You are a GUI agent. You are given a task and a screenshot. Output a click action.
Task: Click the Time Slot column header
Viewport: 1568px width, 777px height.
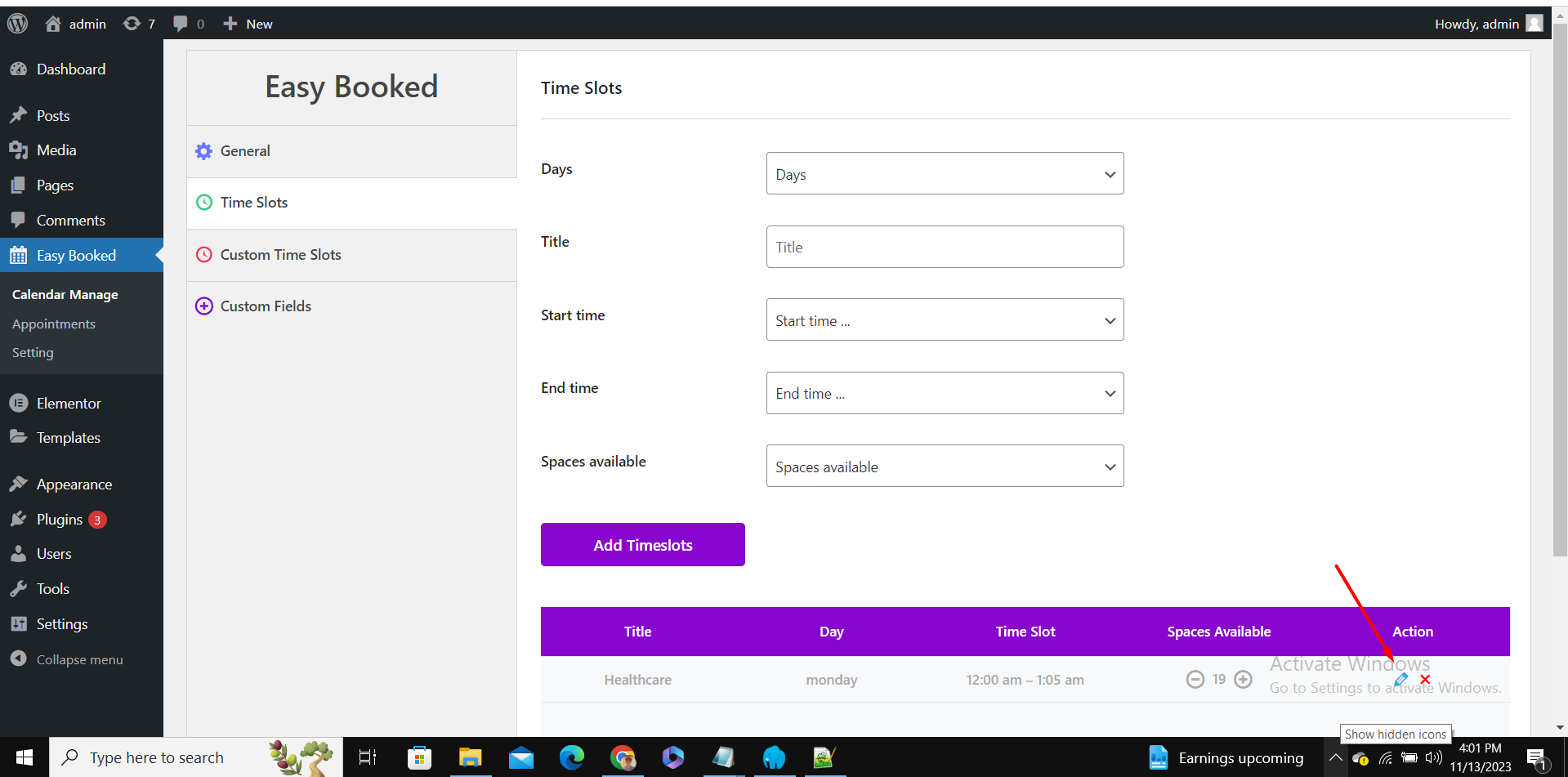(x=1025, y=632)
